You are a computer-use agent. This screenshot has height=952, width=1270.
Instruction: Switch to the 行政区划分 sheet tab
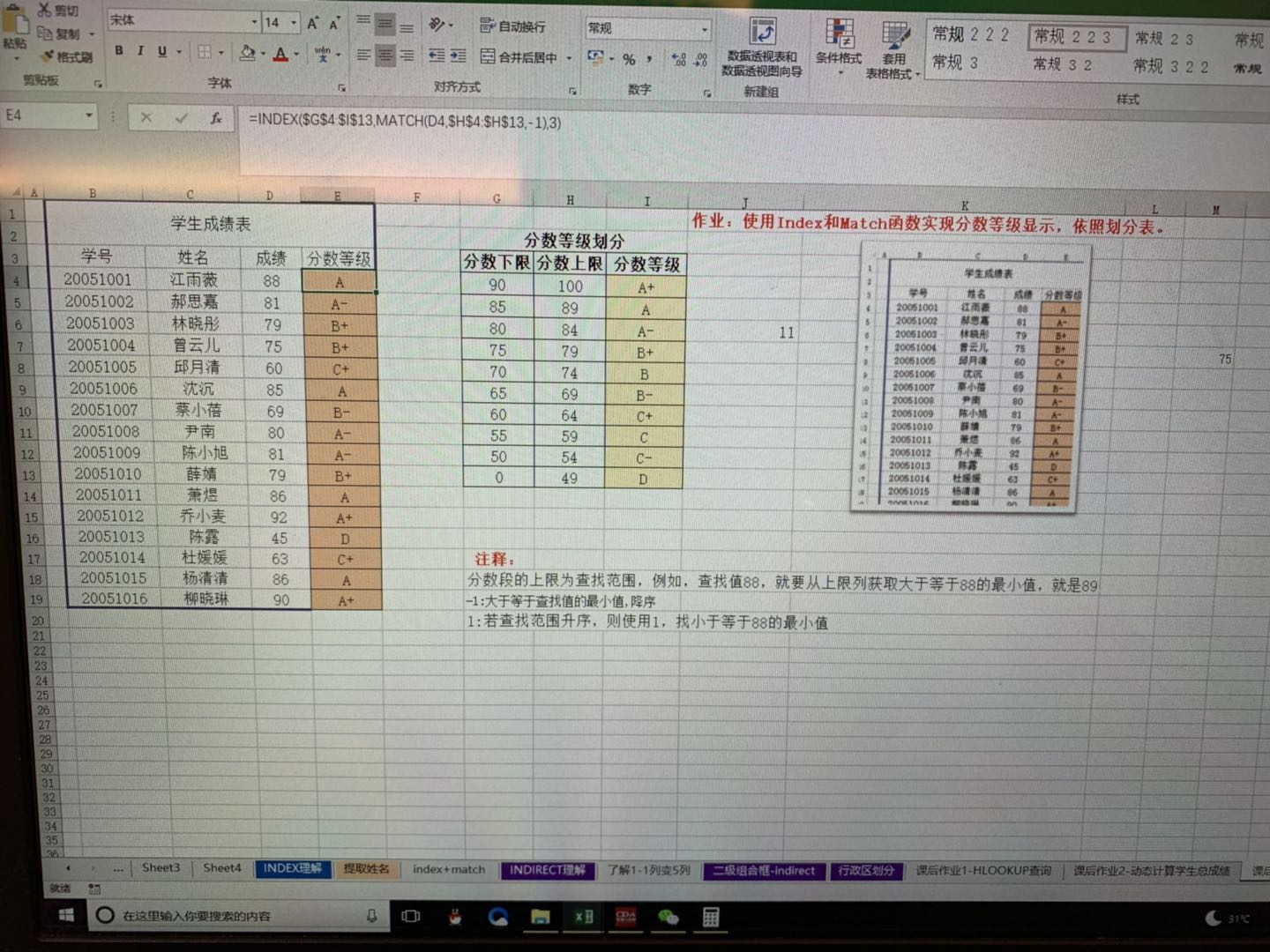pos(866,870)
